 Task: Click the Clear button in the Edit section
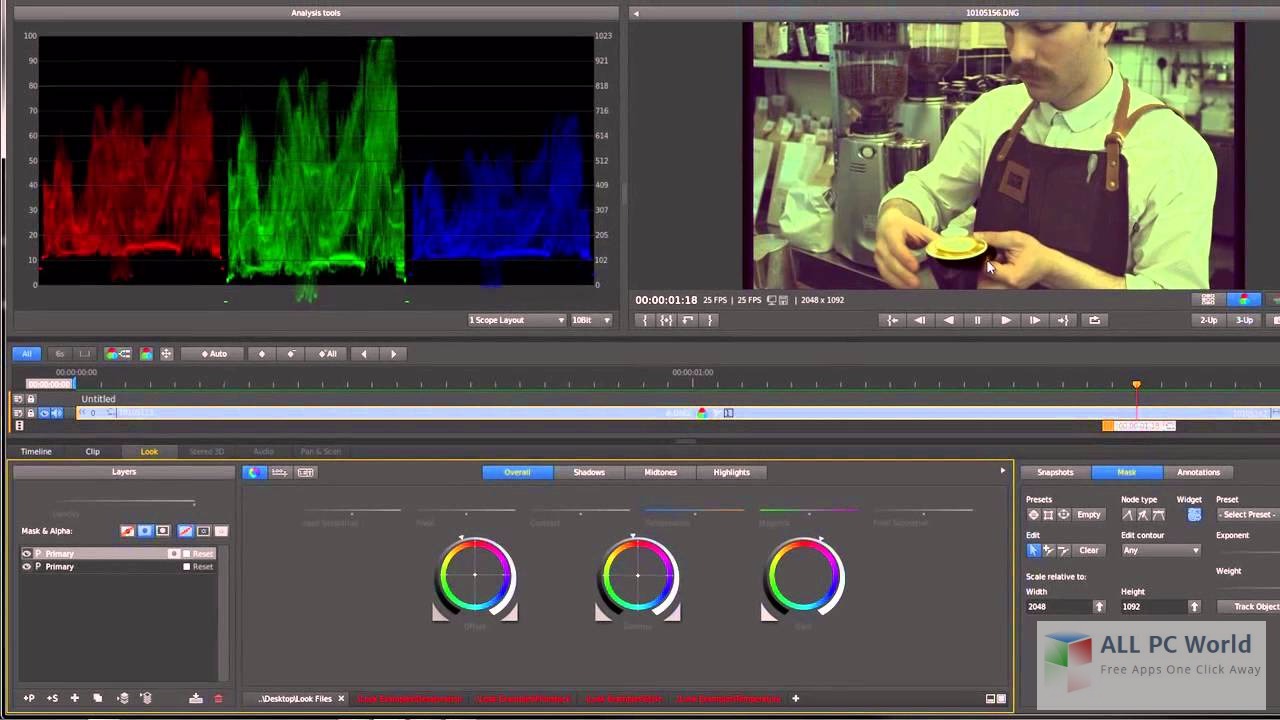tap(1089, 550)
